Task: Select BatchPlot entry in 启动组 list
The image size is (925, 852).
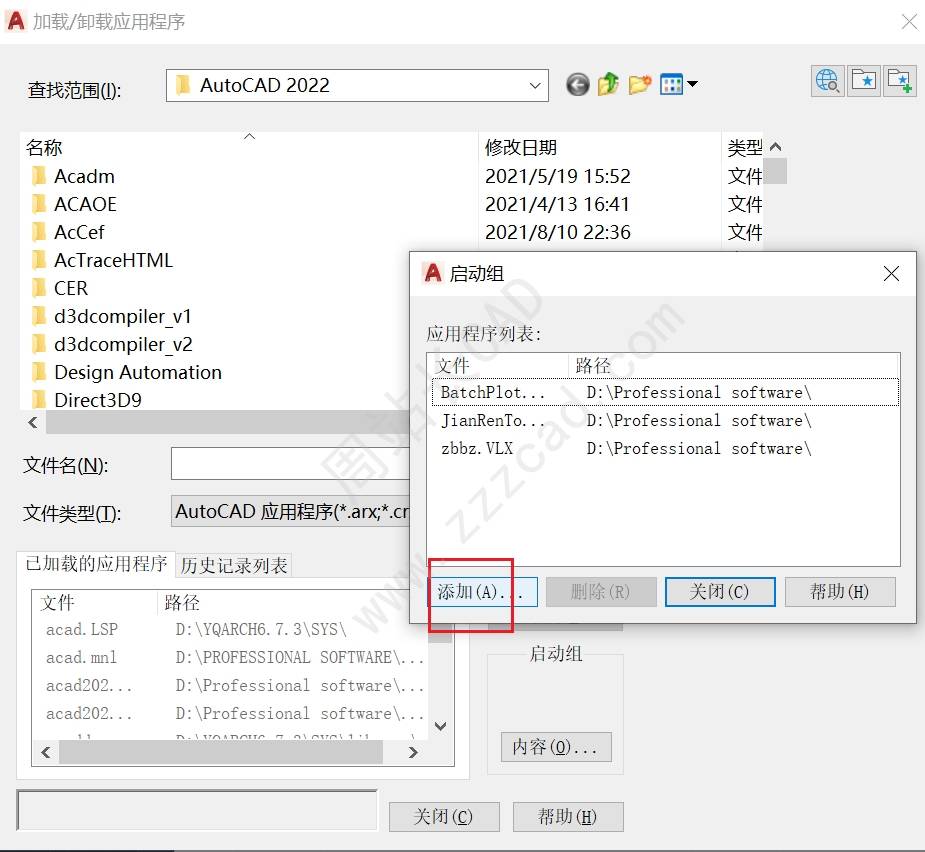Action: tap(665, 392)
